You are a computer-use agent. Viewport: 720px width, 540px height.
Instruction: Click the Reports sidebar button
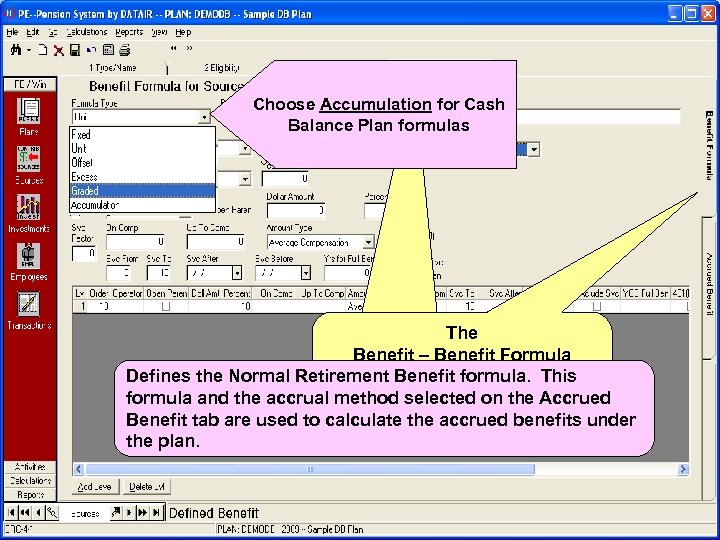(x=30, y=495)
